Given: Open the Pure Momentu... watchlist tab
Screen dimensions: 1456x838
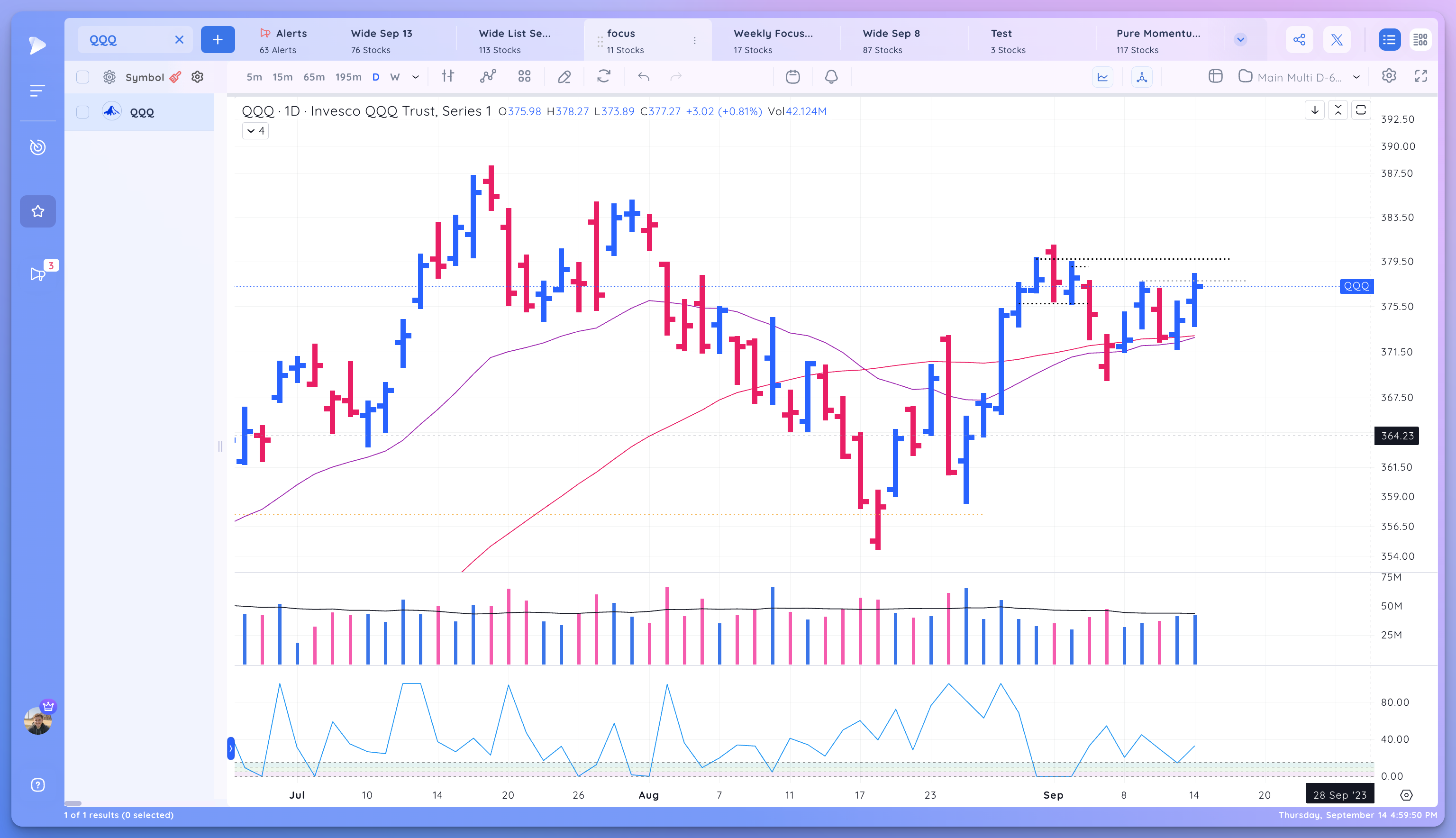Looking at the screenshot, I should pos(1158,40).
